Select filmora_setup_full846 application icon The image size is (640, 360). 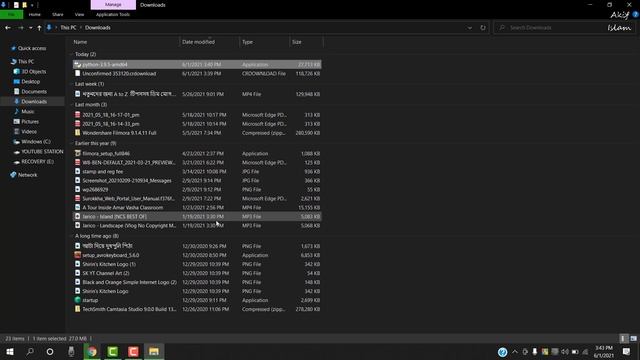click(x=77, y=153)
